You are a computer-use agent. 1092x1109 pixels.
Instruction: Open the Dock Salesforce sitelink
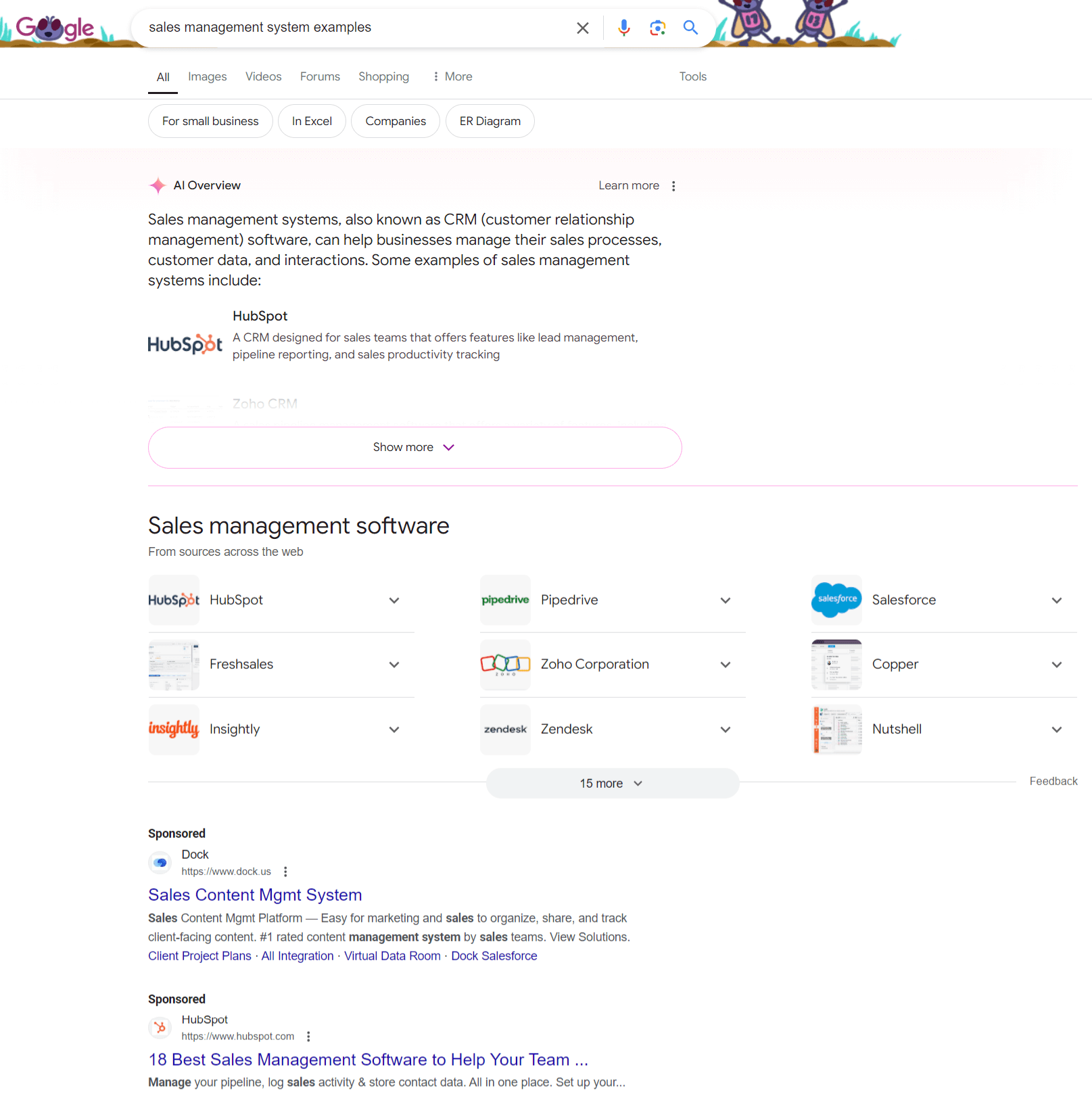coord(494,955)
